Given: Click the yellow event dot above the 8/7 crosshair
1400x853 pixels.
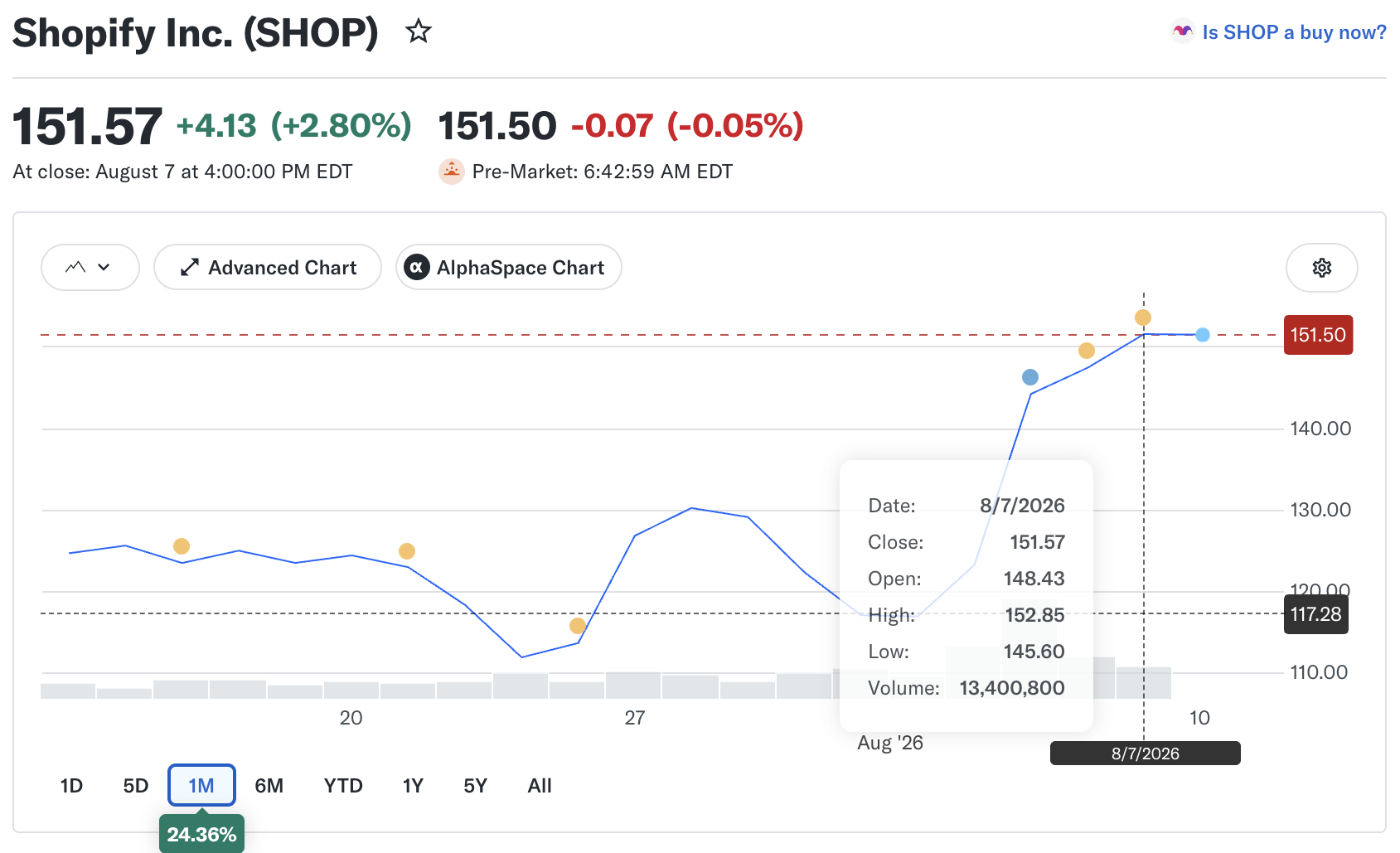Looking at the screenshot, I should click(x=1143, y=317).
